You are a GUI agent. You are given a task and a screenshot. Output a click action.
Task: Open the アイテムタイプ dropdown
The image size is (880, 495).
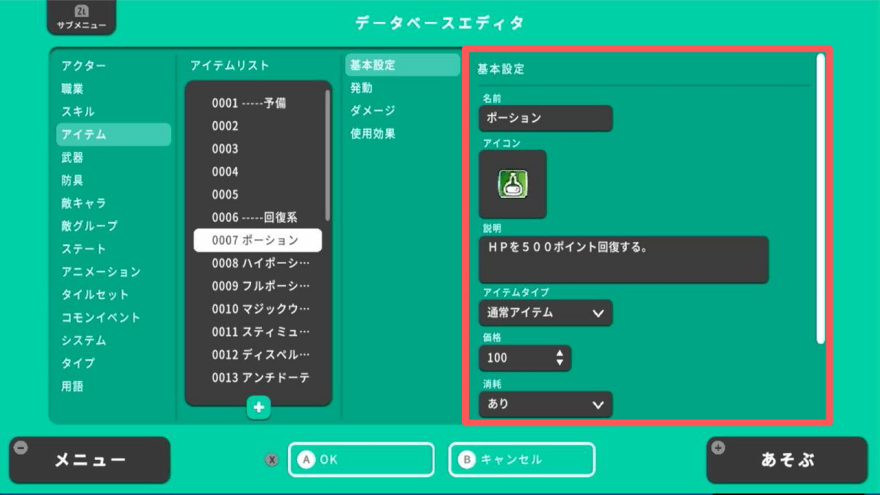point(546,313)
